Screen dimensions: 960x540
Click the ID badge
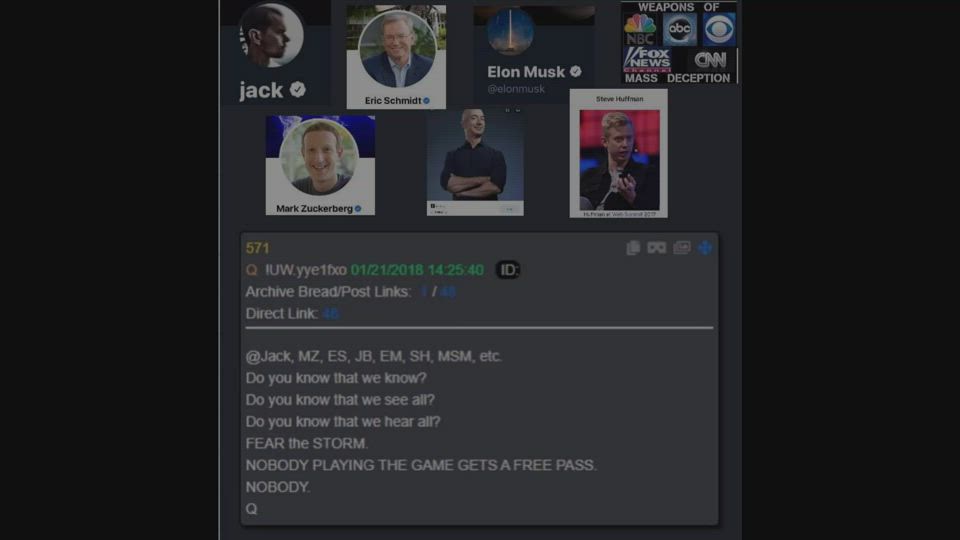[508, 270]
